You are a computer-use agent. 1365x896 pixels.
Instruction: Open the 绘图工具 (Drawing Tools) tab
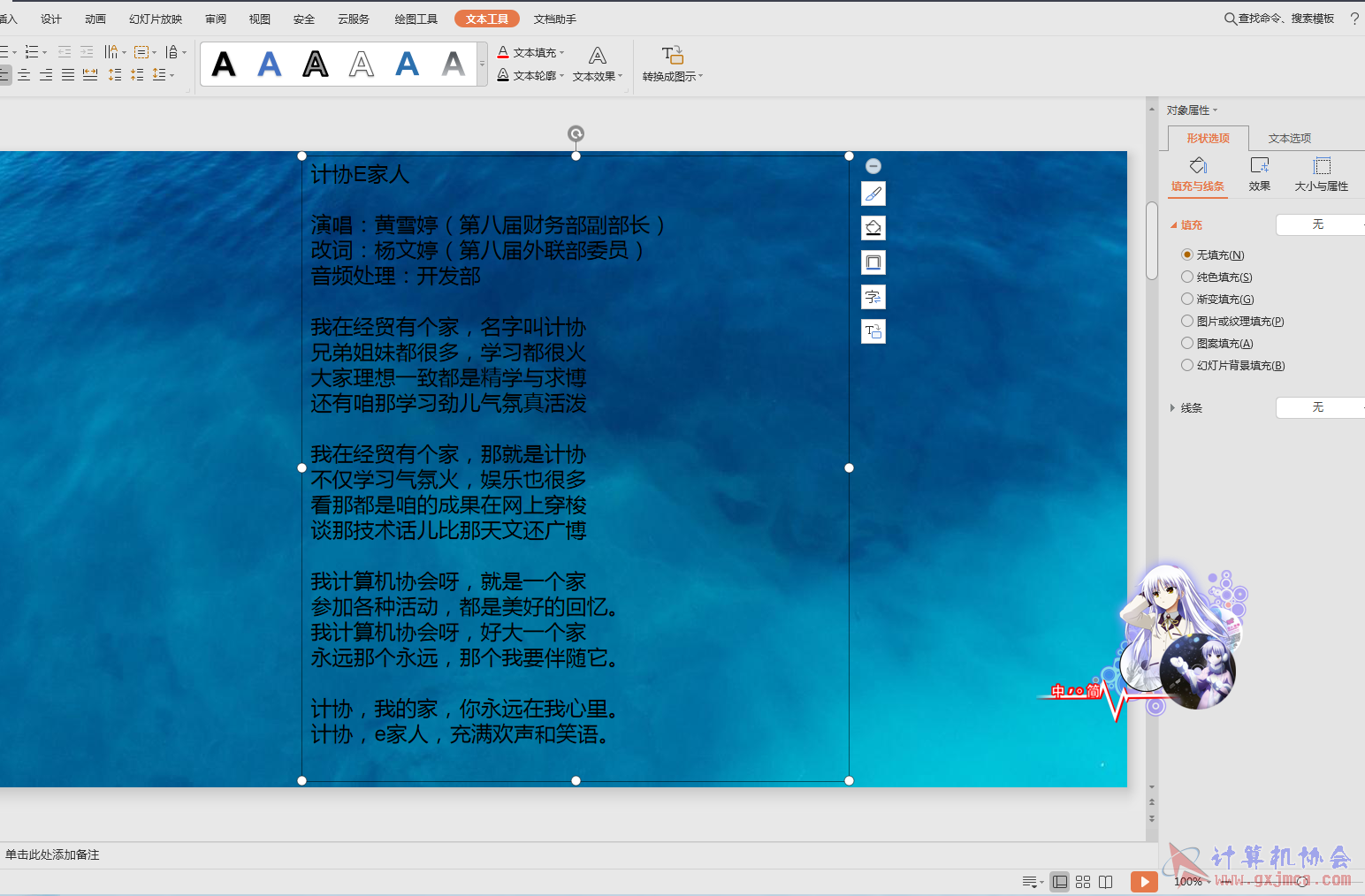coord(416,19)
